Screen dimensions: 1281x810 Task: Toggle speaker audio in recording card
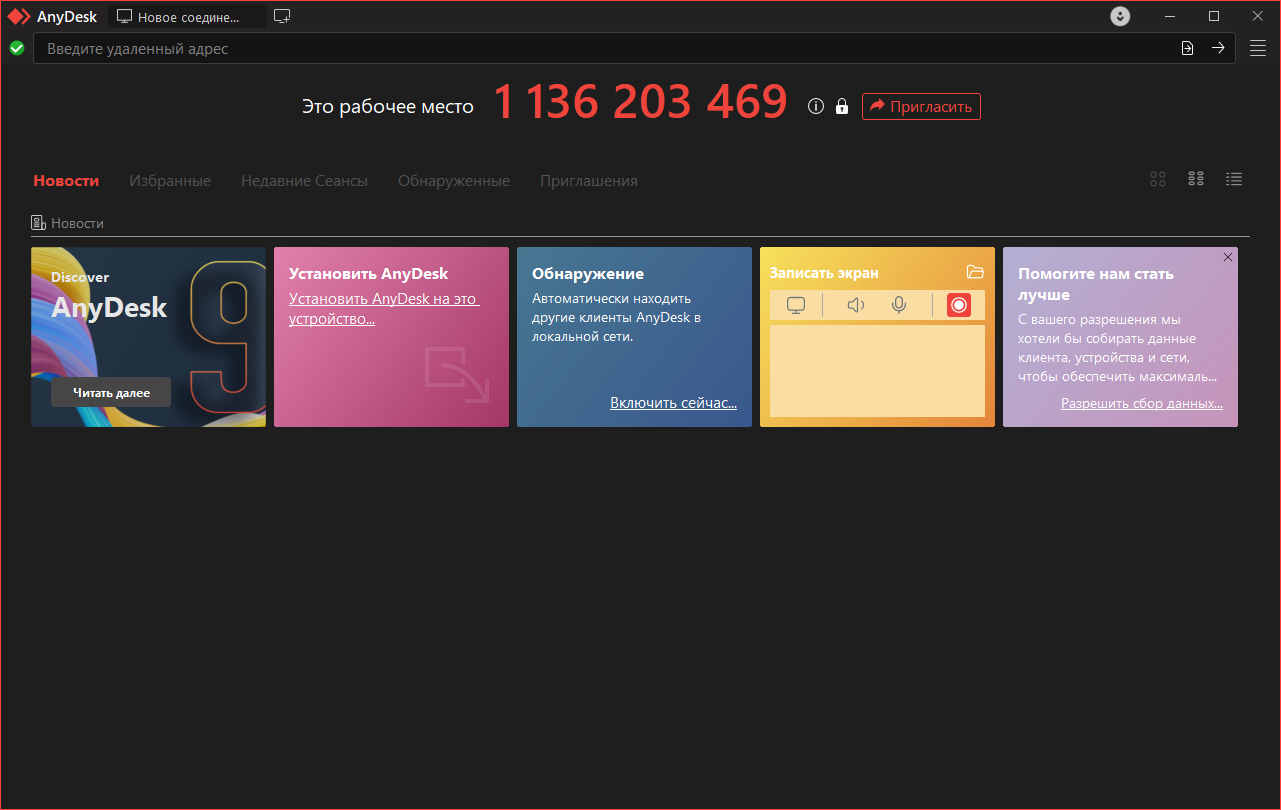tap(855, 305)
